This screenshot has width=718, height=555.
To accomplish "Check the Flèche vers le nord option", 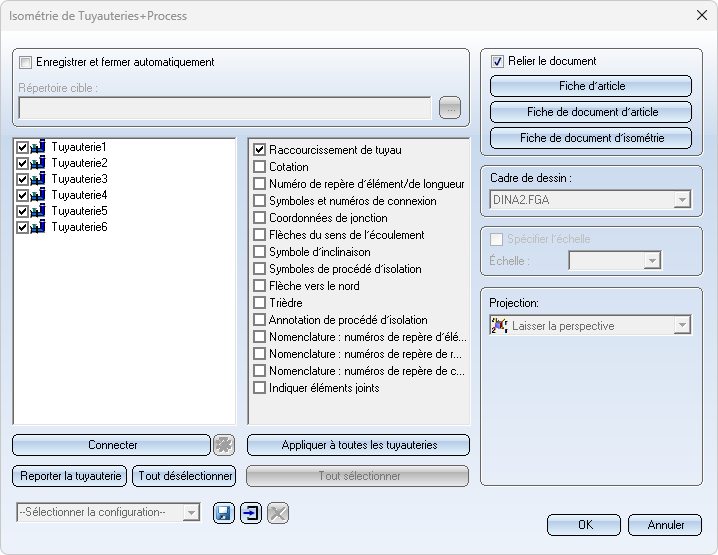I will (260, 286).
